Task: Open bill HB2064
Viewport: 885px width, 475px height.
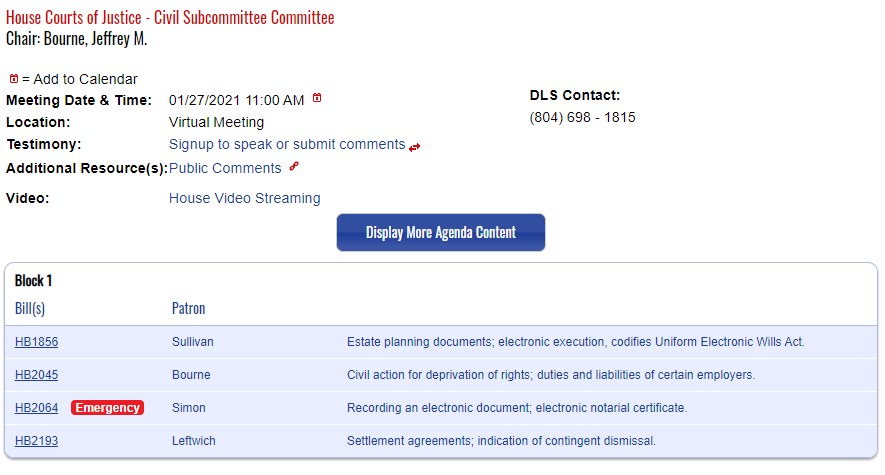Action: point(36,408)
